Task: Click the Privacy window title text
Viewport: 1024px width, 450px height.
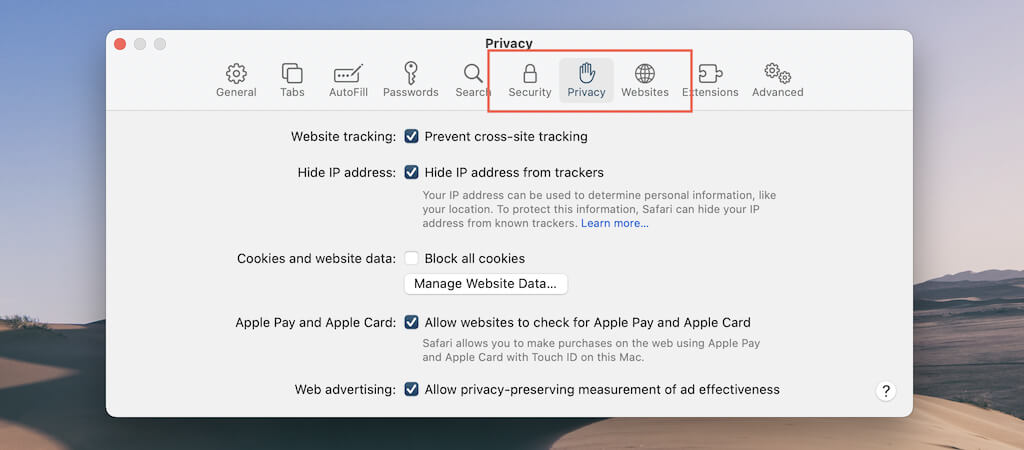Action: click(509, 44)
